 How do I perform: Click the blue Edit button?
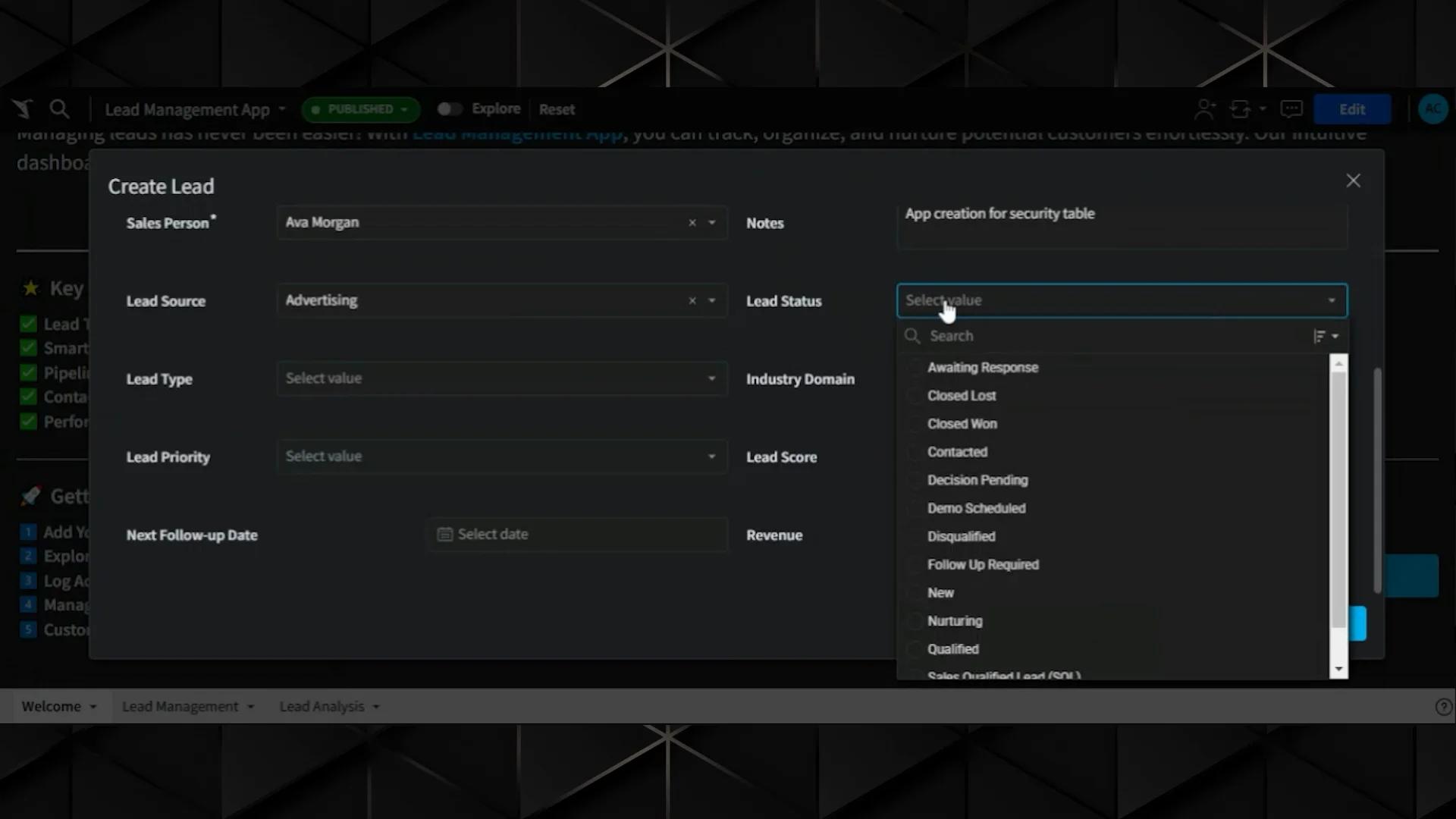pyautogui.click(x=1352, y=109)
